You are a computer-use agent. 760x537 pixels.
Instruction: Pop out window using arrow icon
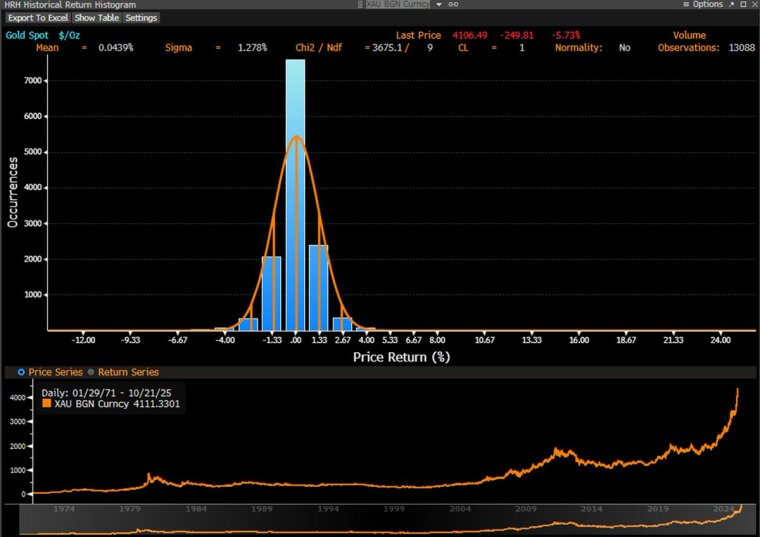[731, 4]
